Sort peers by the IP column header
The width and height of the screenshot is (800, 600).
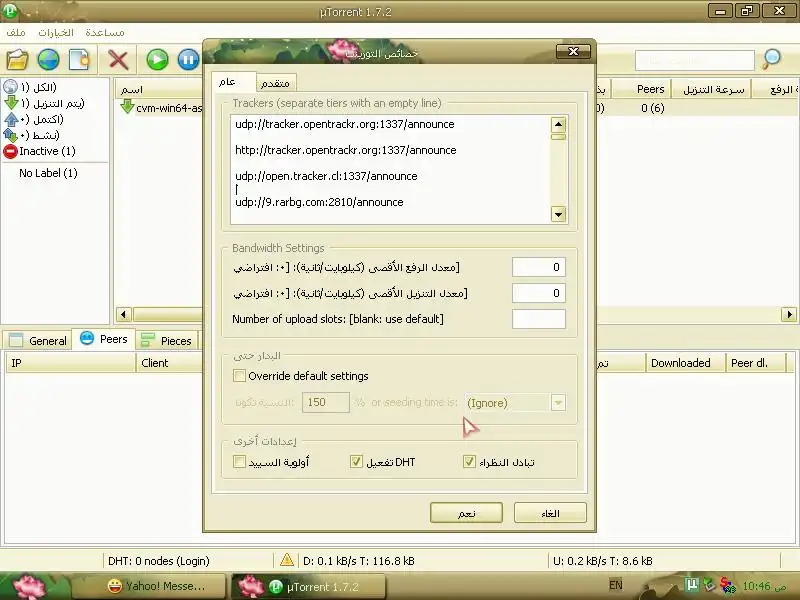coord(70,363)
